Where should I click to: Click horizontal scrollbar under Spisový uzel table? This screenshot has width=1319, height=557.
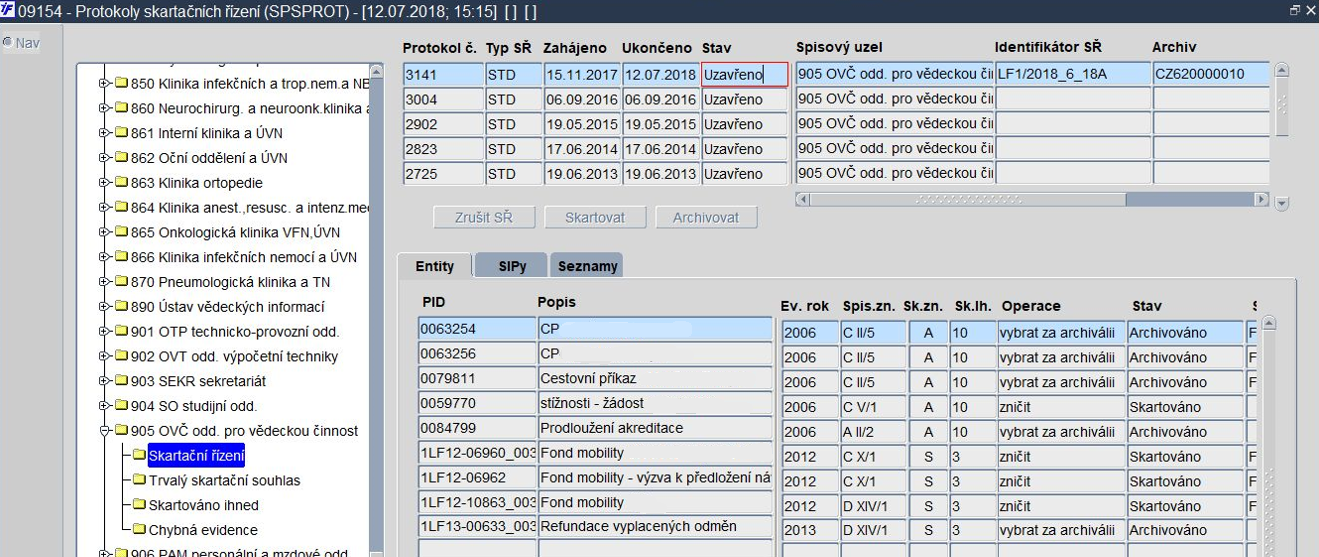coord(1032,200)
